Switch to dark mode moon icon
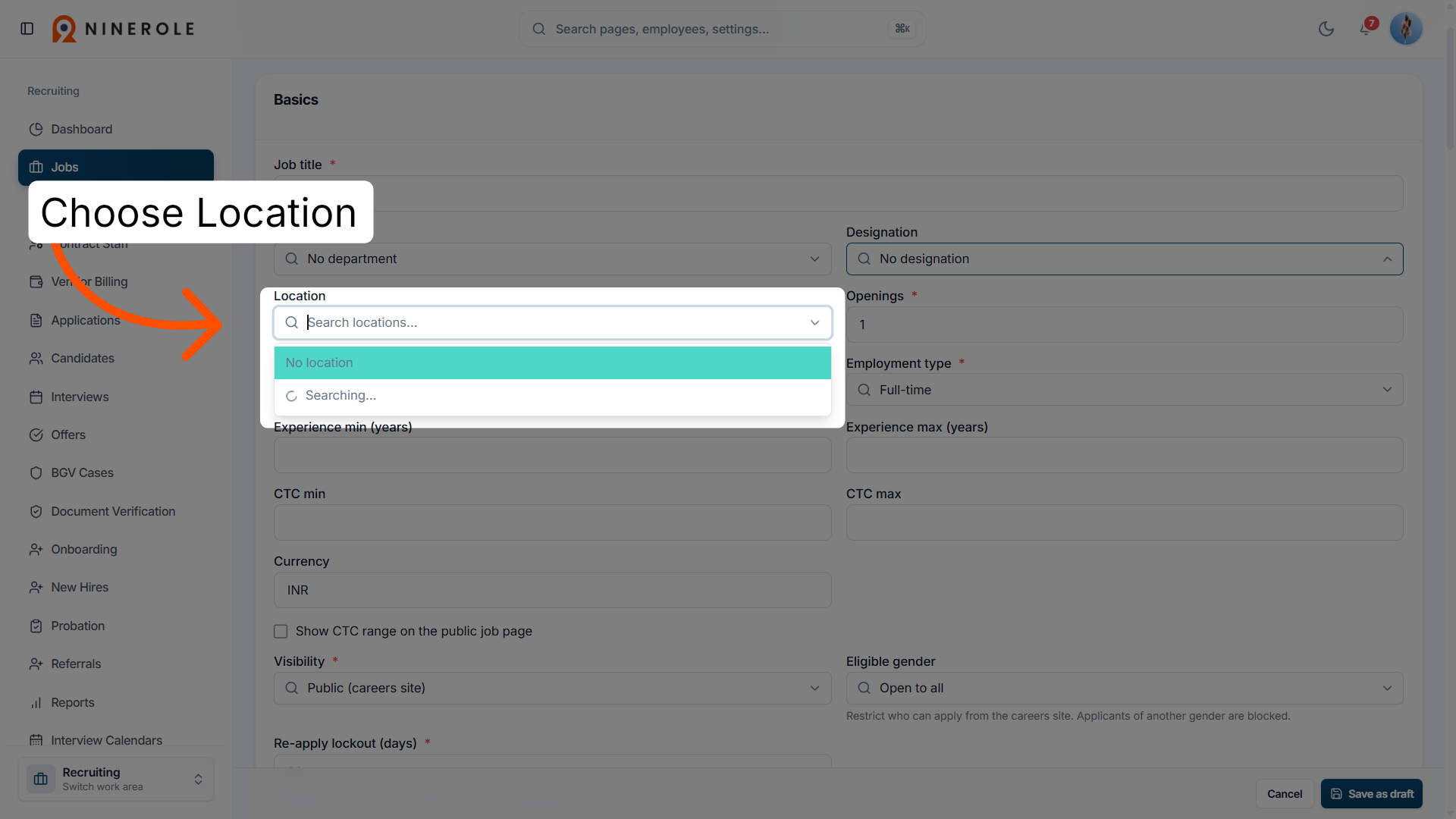Viewport: 1456px width, 819px height. pyautogui.click(x=1326, y=29)
